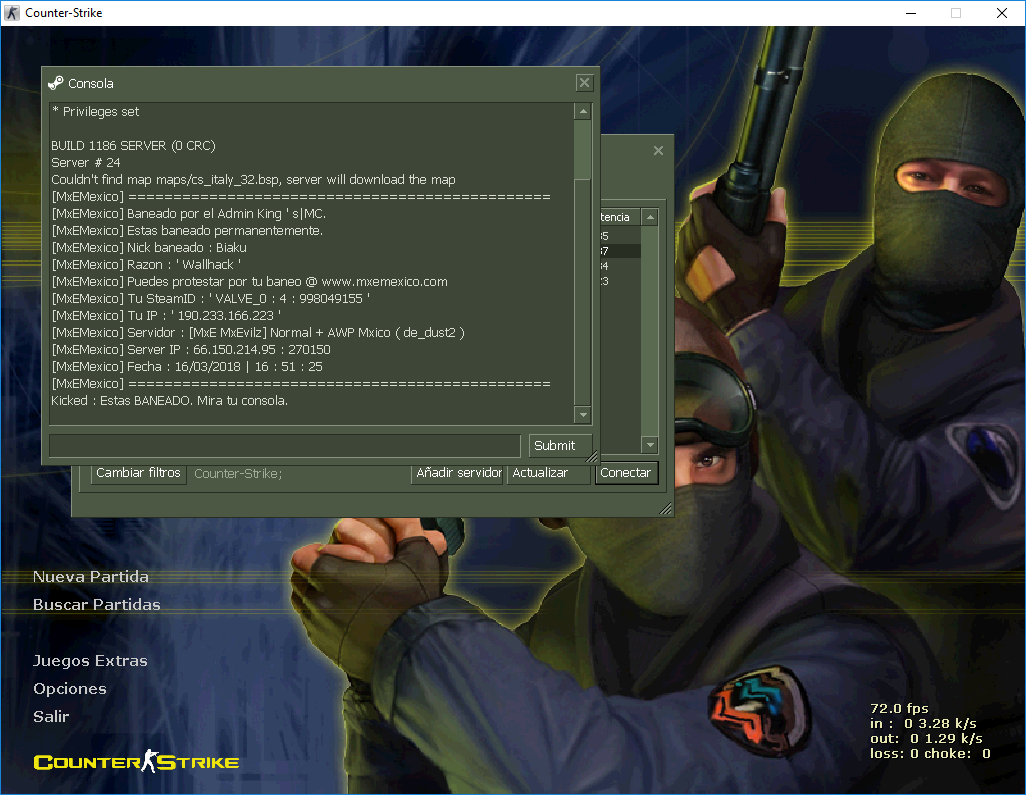Click the 'Nick baneado : Biaku' line
The width and height of the screenshot is (1026, 795).
coord(149,248)
